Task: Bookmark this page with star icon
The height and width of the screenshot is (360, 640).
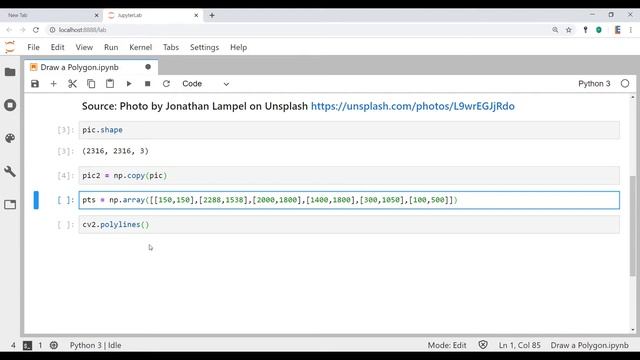Action: click(569, 30)
